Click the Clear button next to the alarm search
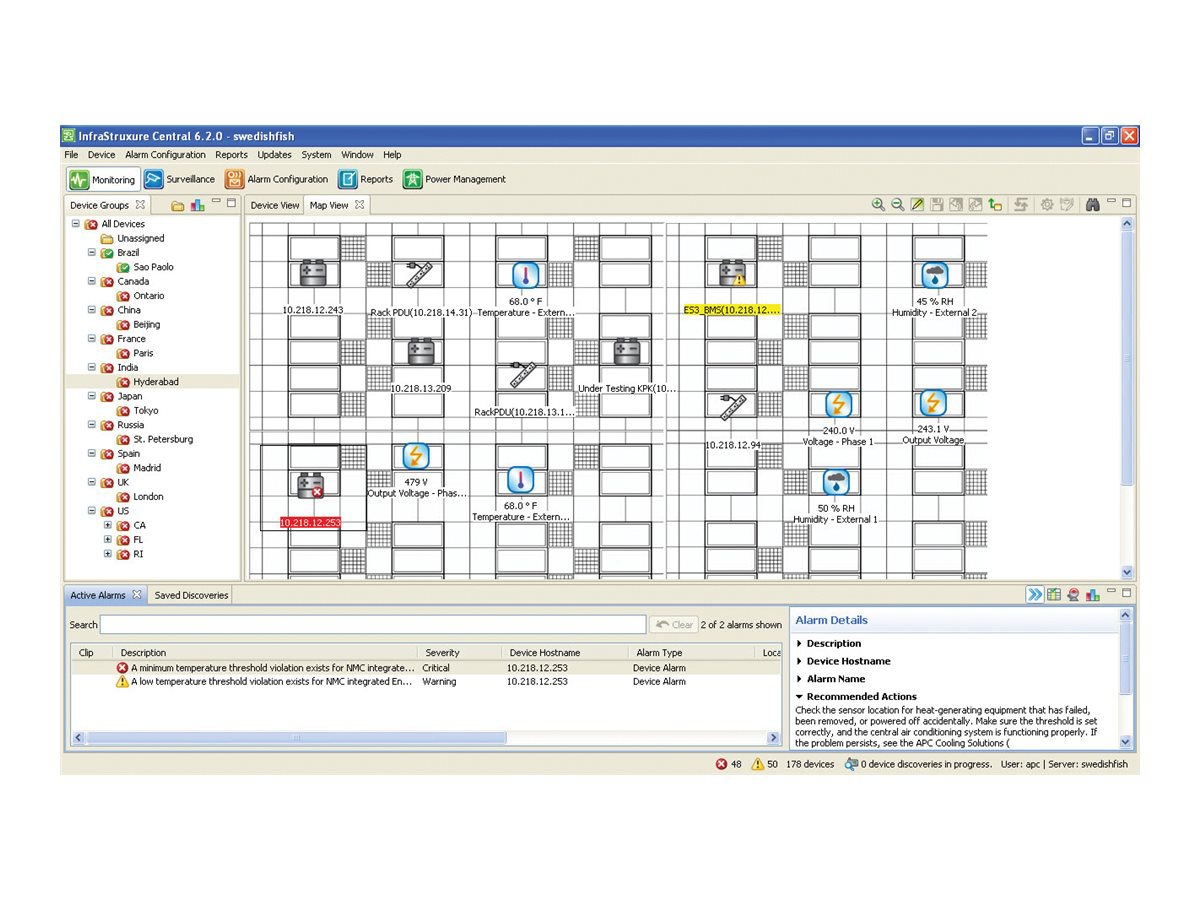 [x=674, y=624]
